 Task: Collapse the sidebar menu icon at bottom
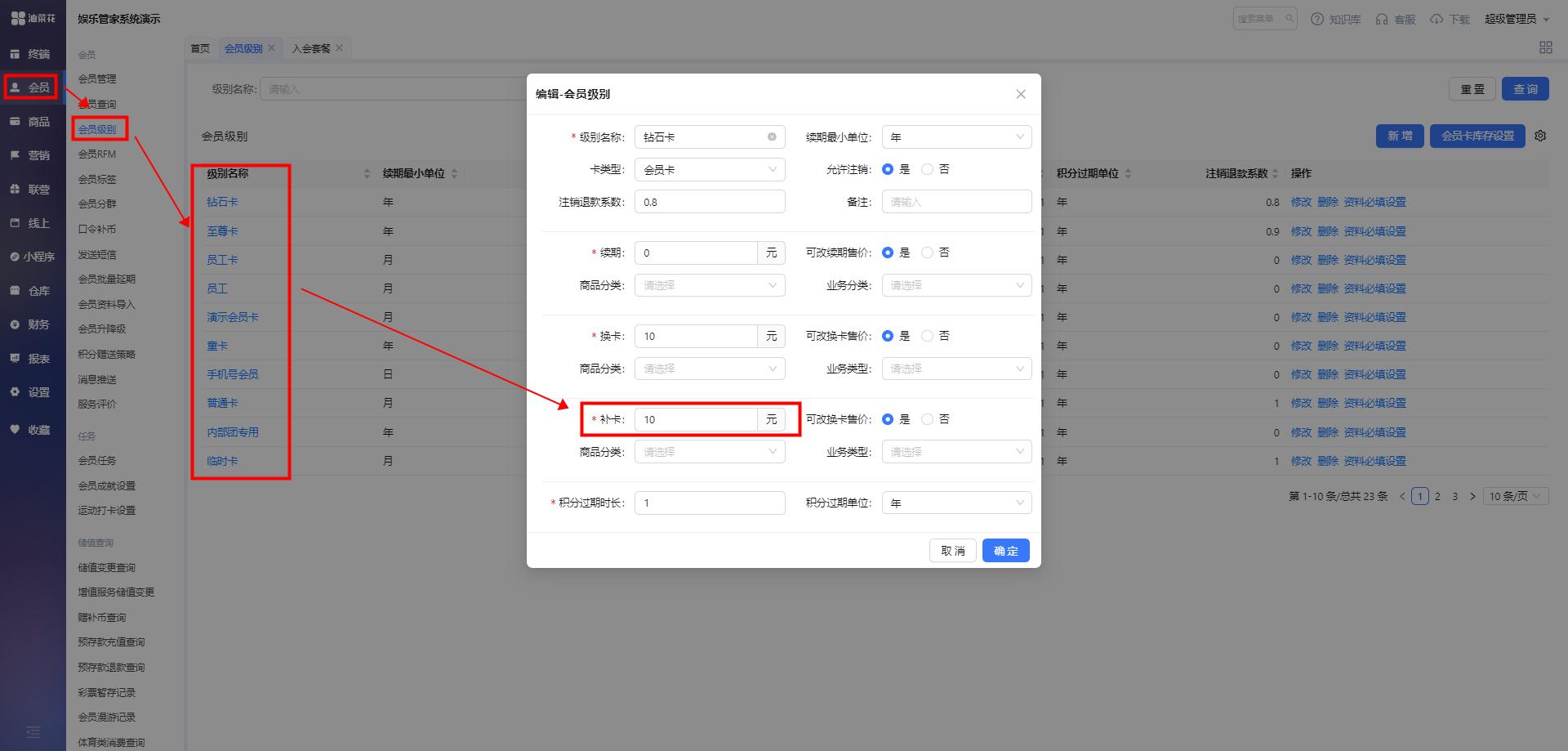coord(33,731)
